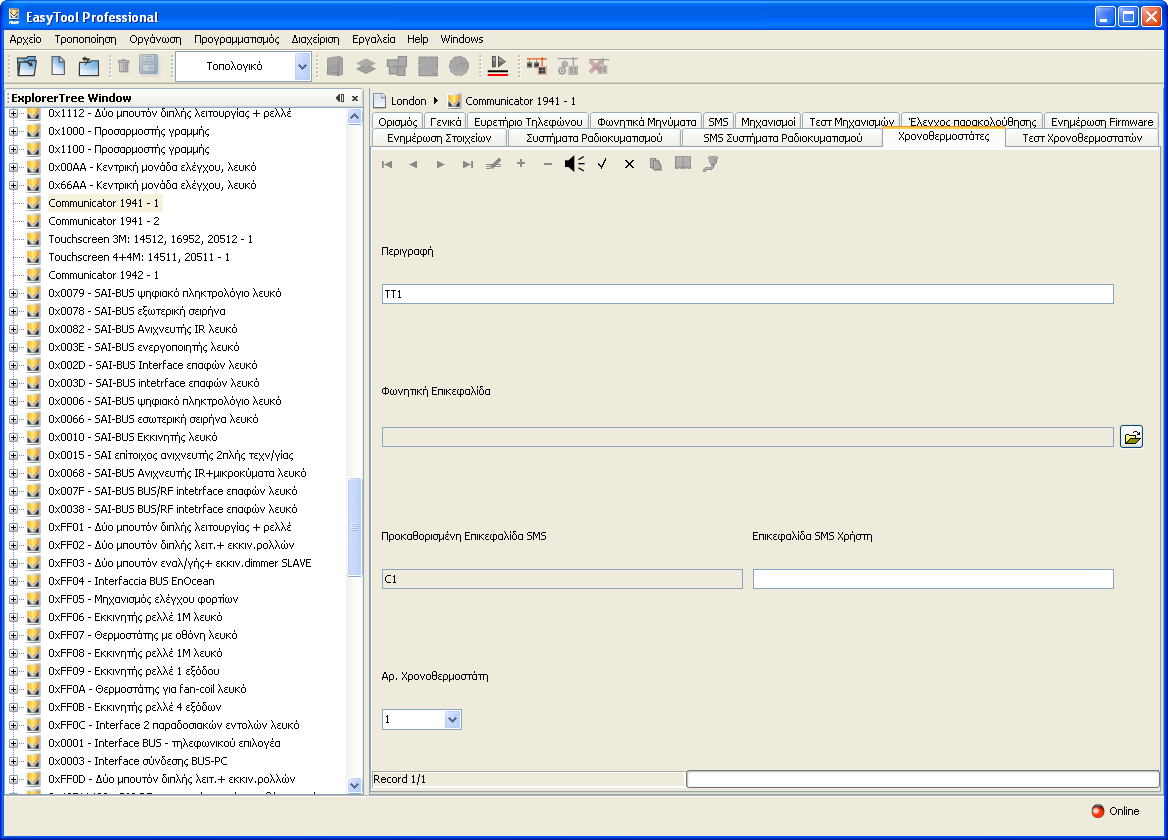Click the edit record pencil icon

(494, 164)
